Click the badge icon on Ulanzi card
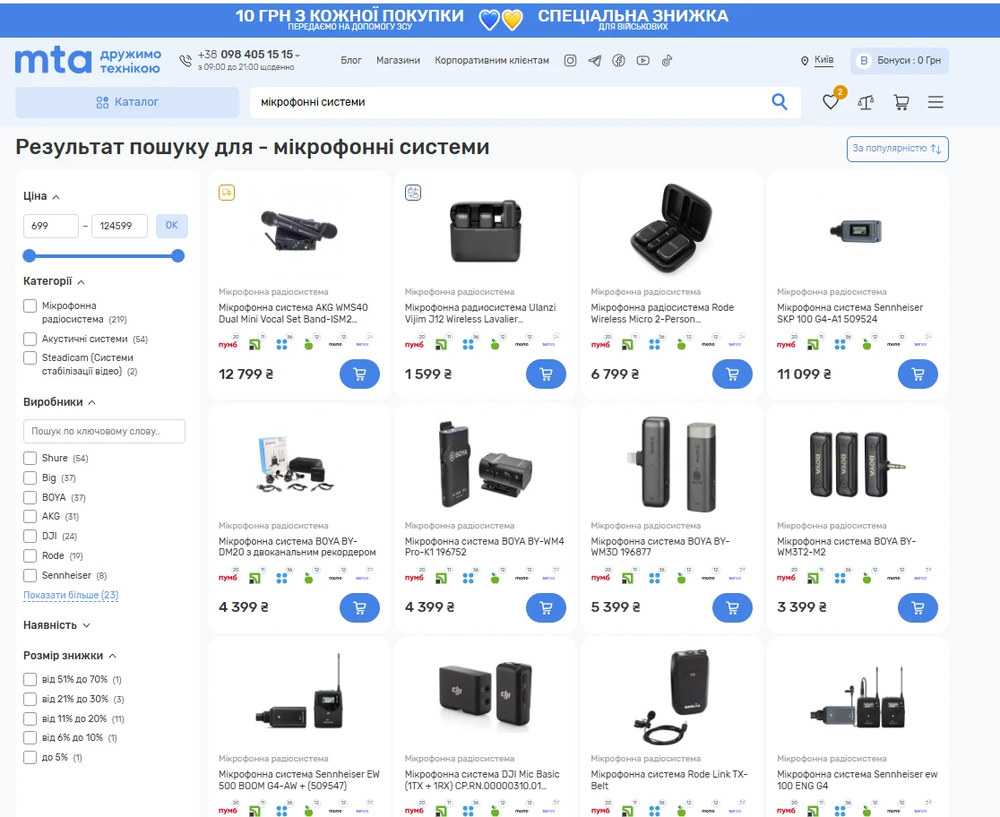This screenshot has width=1000, height=817. [413, 192]
